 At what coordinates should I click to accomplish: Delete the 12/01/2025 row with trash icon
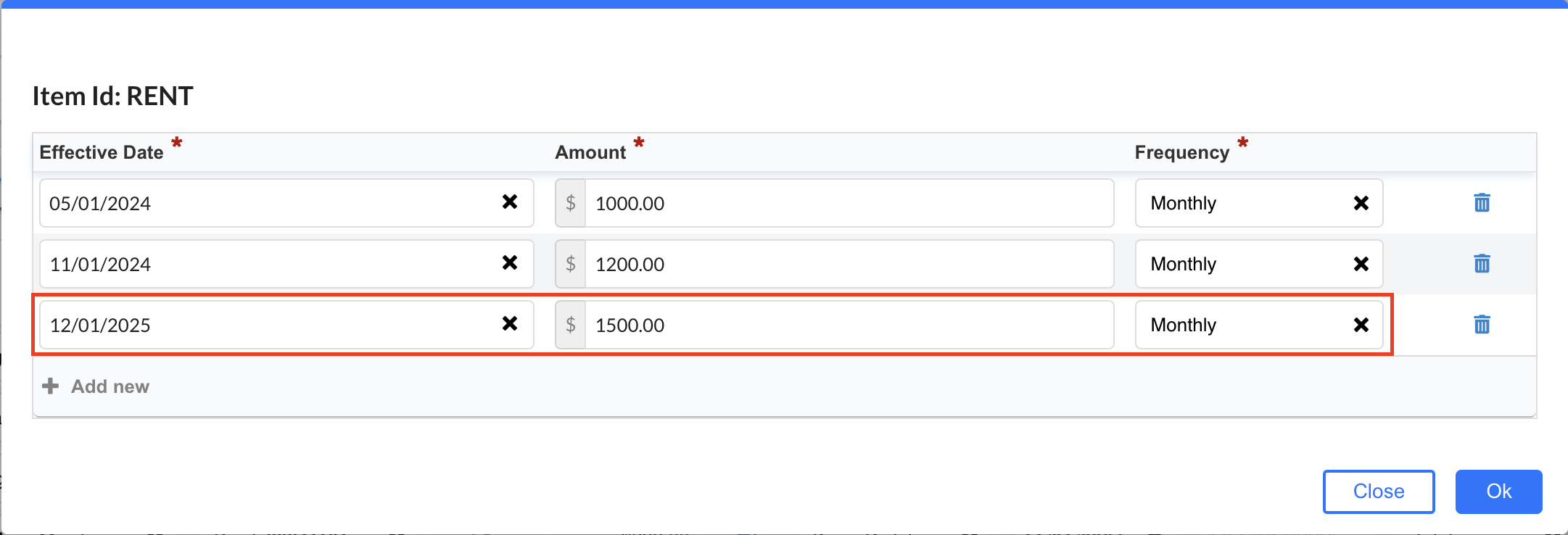click(x=1482, y=325)
